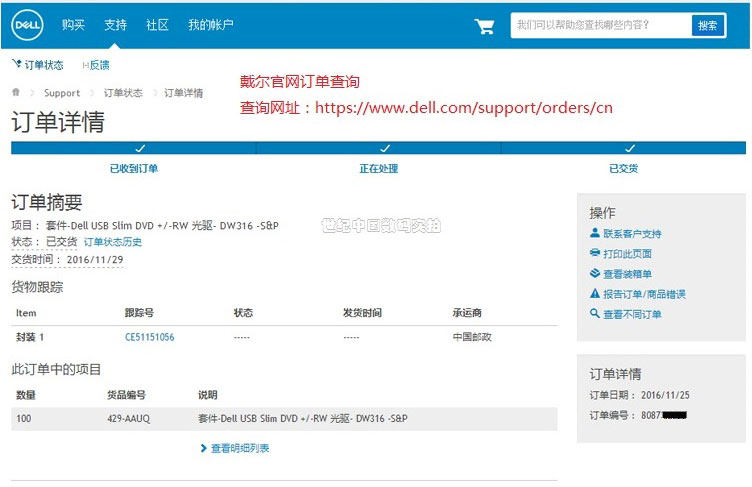The image size is (752, 487).
Task: Click the 货物跟踪 heading
Action: coord(37,287)
